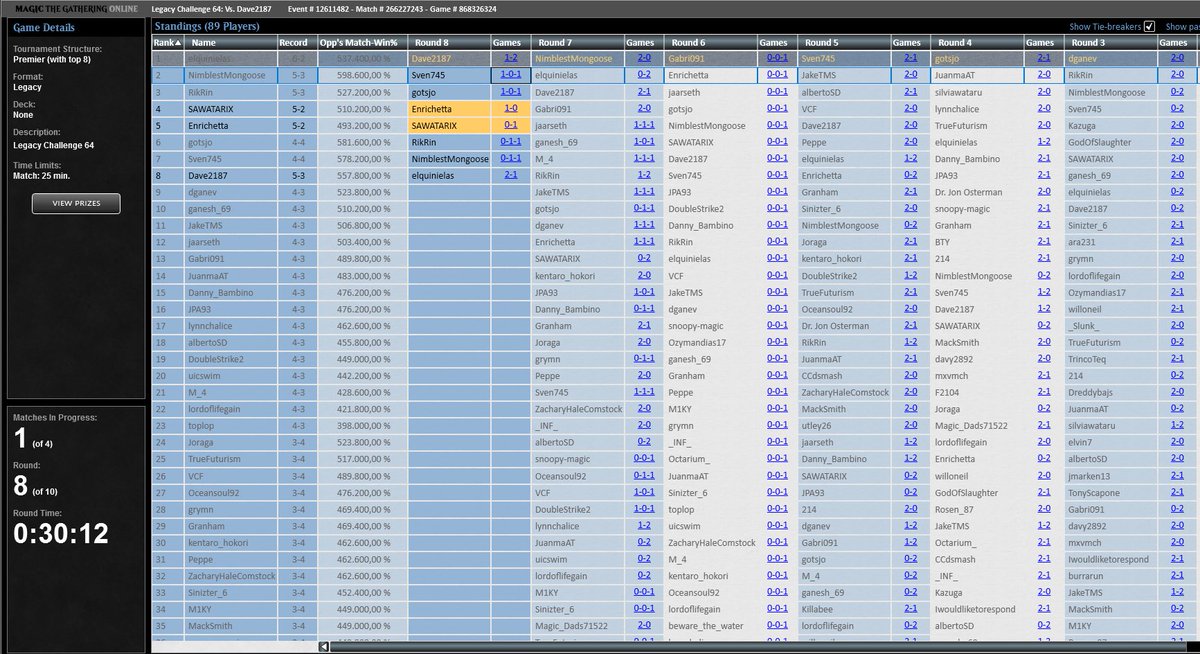Click the Round 3 column header

(x=1110, y=43)
